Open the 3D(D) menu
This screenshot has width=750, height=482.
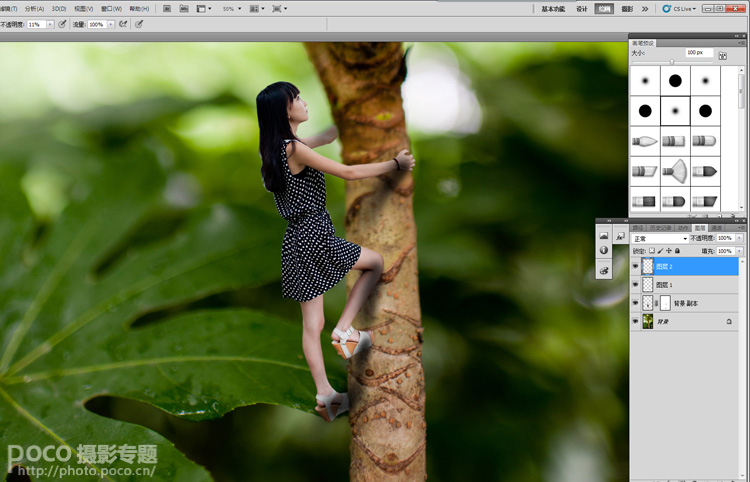[59, 9]
